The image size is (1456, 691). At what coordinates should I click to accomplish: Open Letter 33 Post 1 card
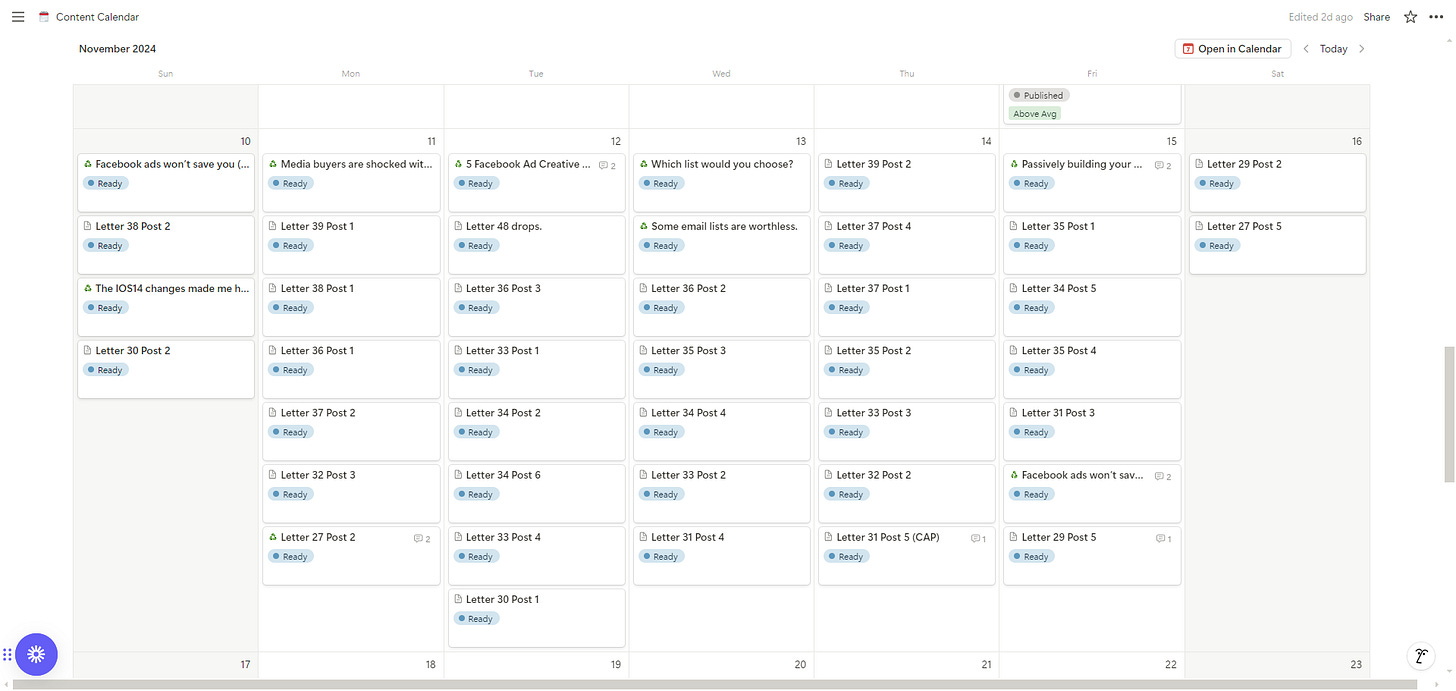[537, 369]
